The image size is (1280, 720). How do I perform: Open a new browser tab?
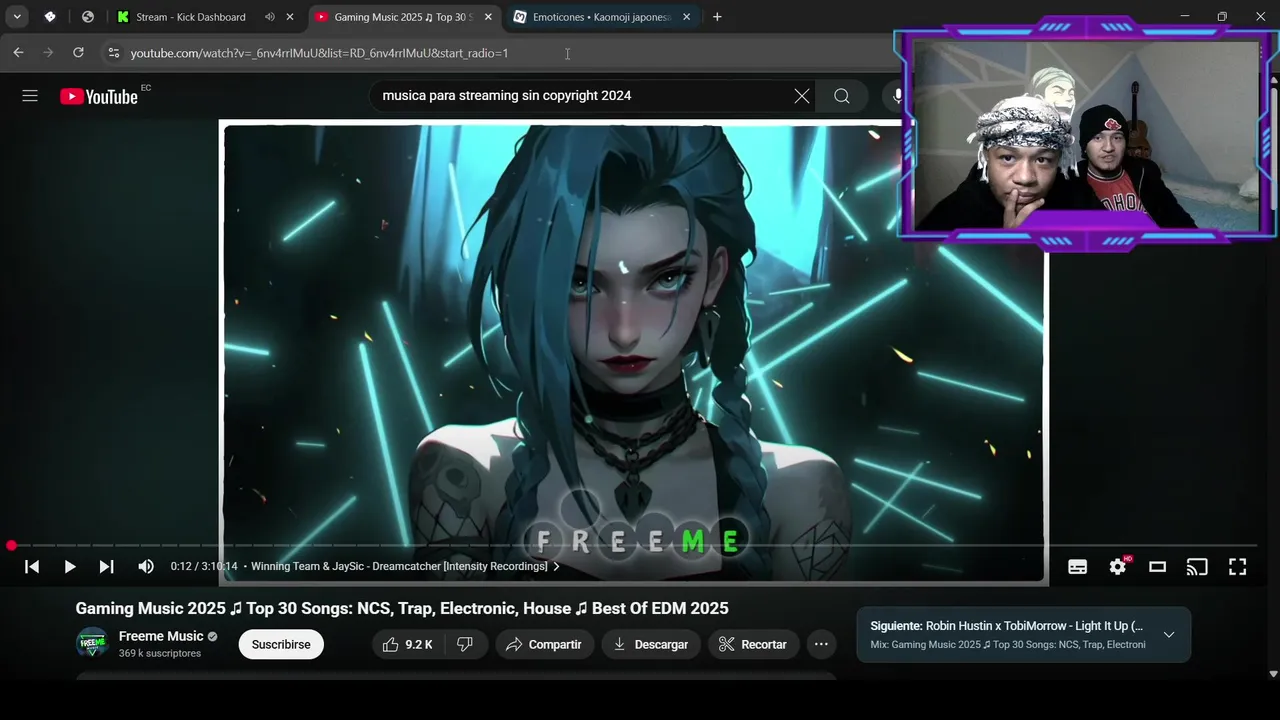[x=717, y=17]
